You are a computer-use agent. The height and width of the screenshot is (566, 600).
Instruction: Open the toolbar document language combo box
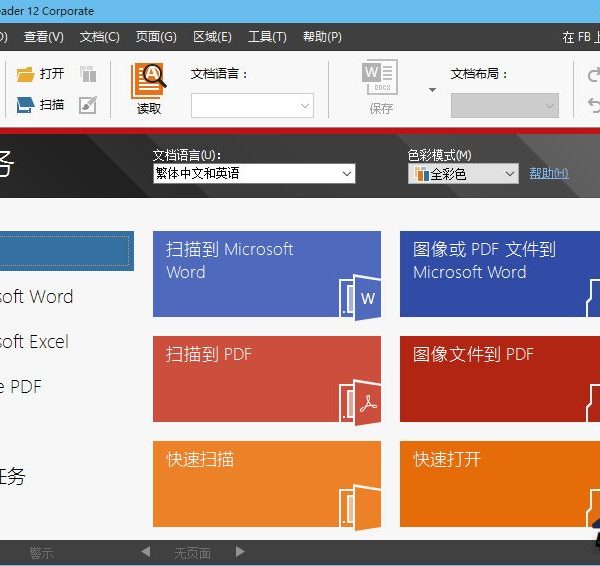pos(252,106)
